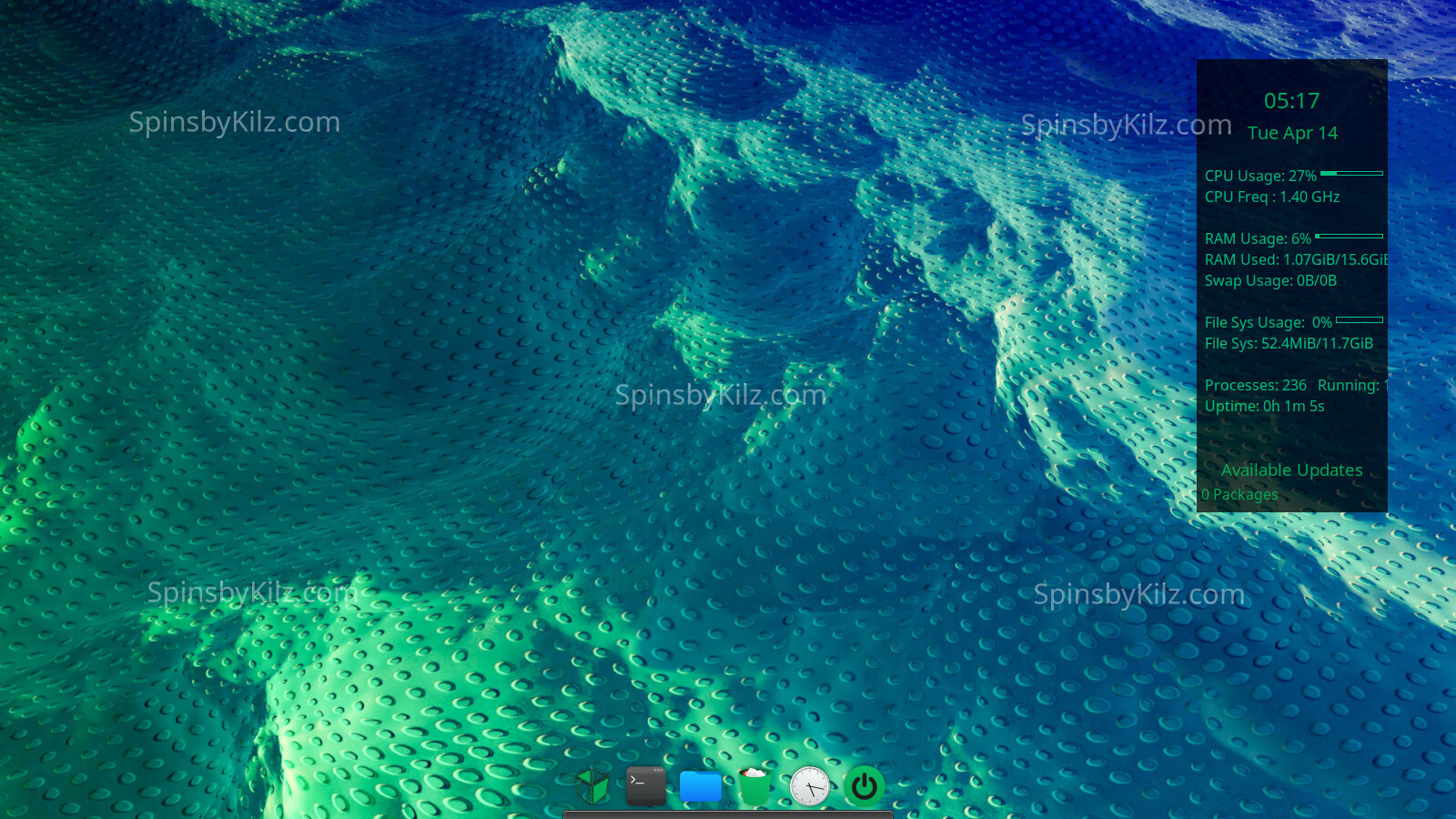Click the Available Updates heading
1456x819 pixels.
click(1291, 470)
